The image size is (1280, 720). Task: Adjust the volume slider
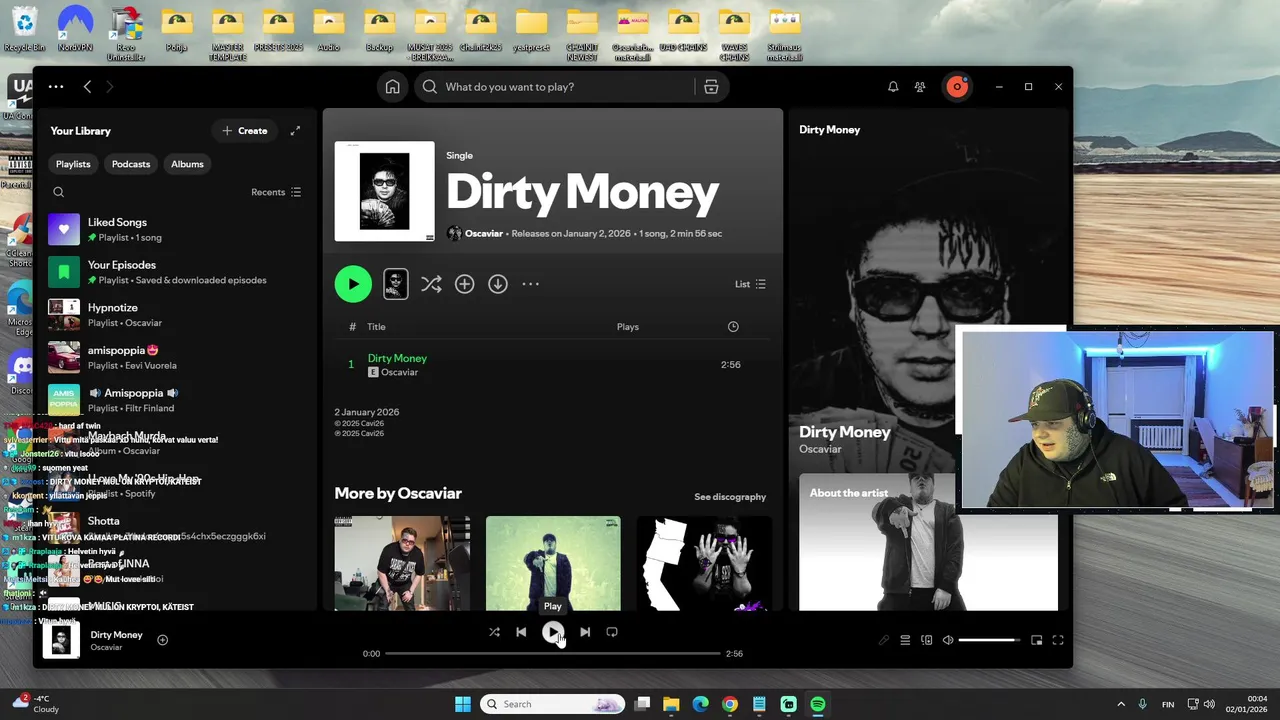point(989,640)
